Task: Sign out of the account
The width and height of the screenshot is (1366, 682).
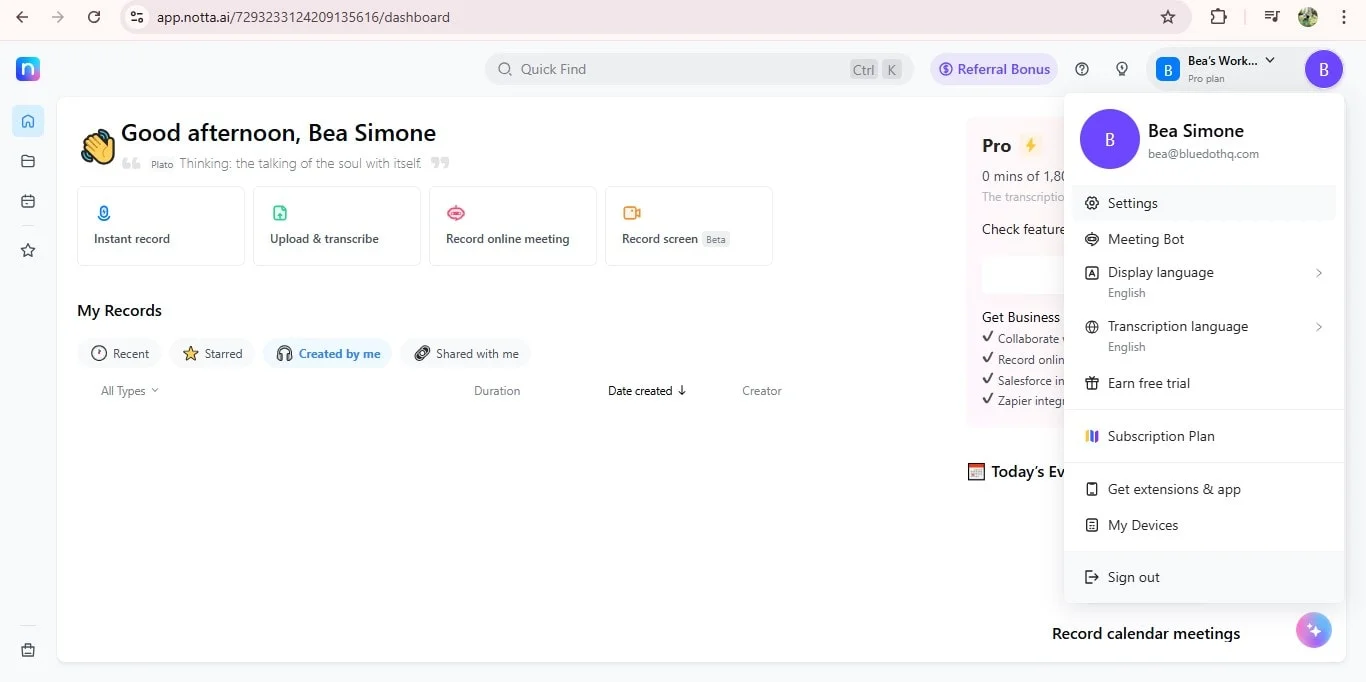Action: [1204, 577]
